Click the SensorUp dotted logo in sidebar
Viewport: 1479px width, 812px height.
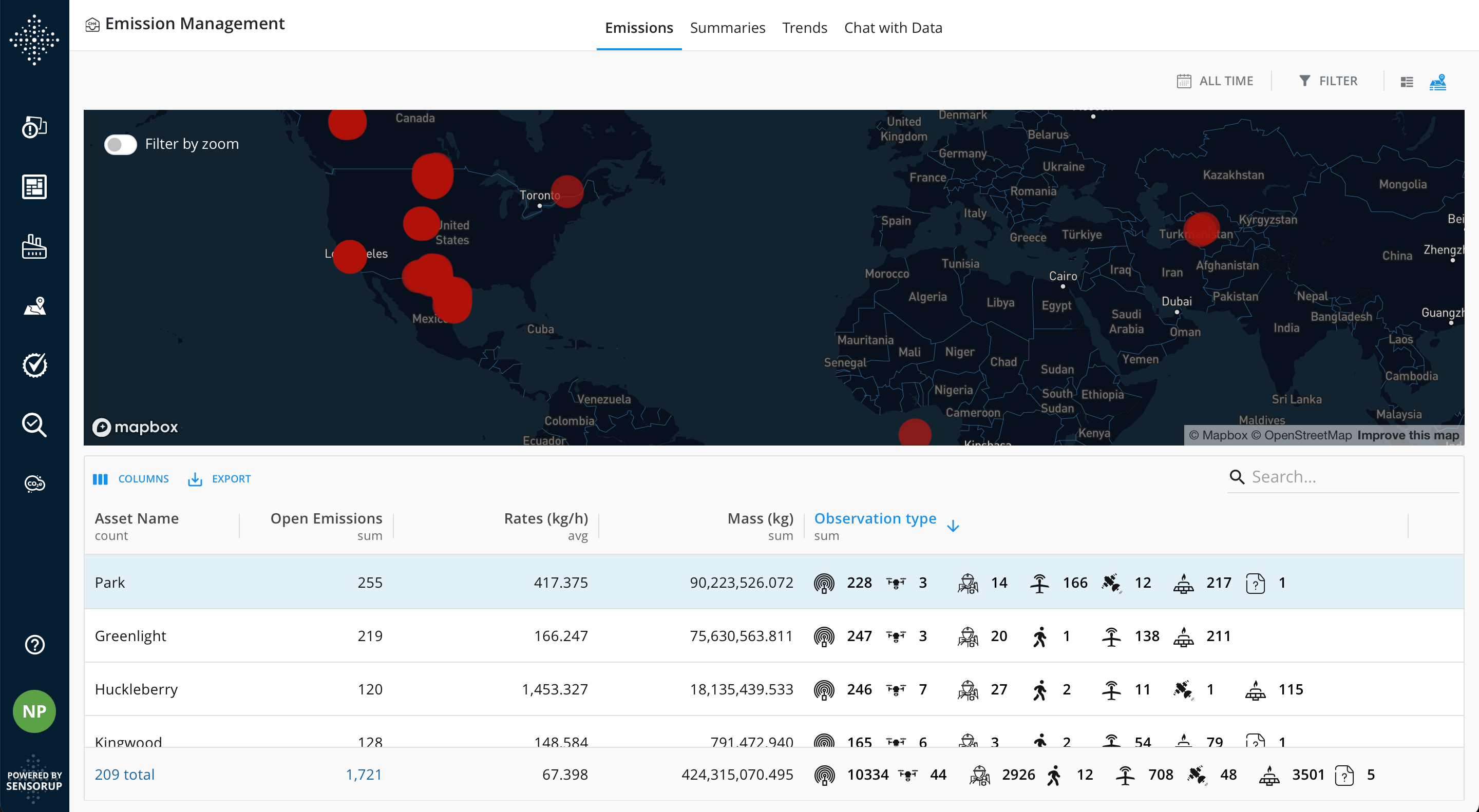(x=34, y=40)
